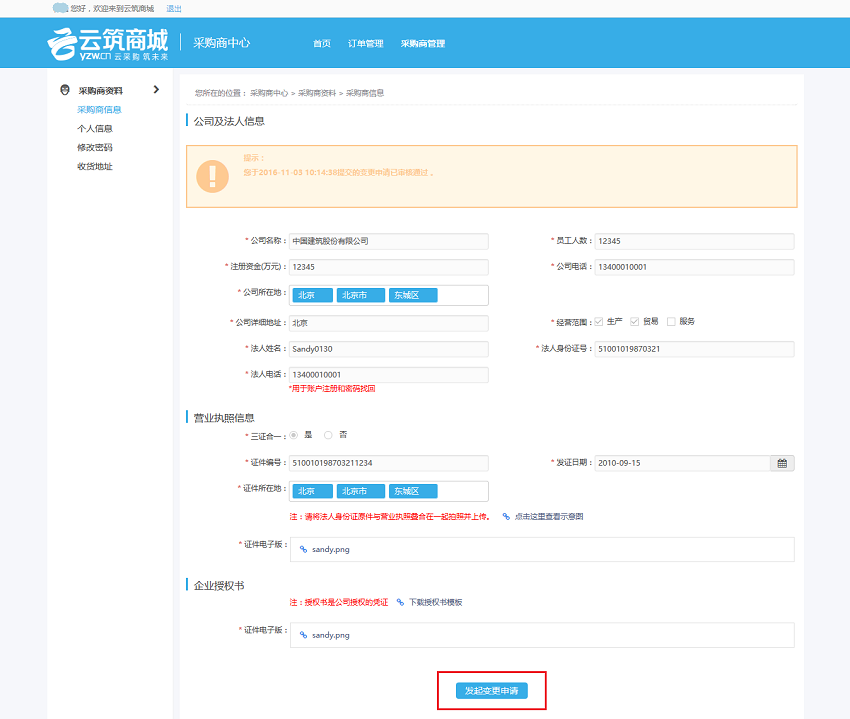This screenshot has height=719, width=850.
Task: Click the attachment icon in 企业授权书 file row
Action: 303,635
